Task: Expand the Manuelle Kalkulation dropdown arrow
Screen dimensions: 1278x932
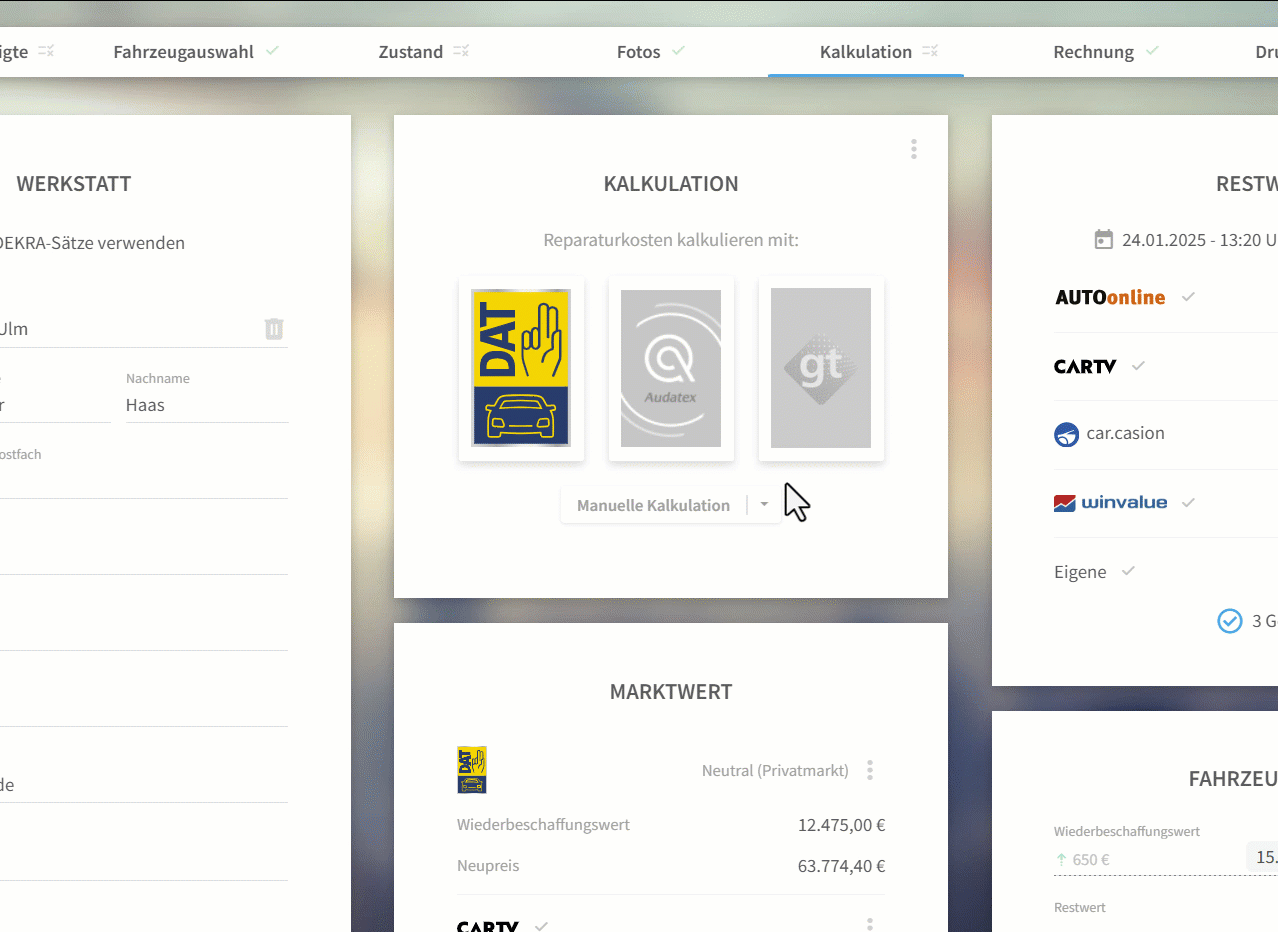Action: [x=764, y=505]
